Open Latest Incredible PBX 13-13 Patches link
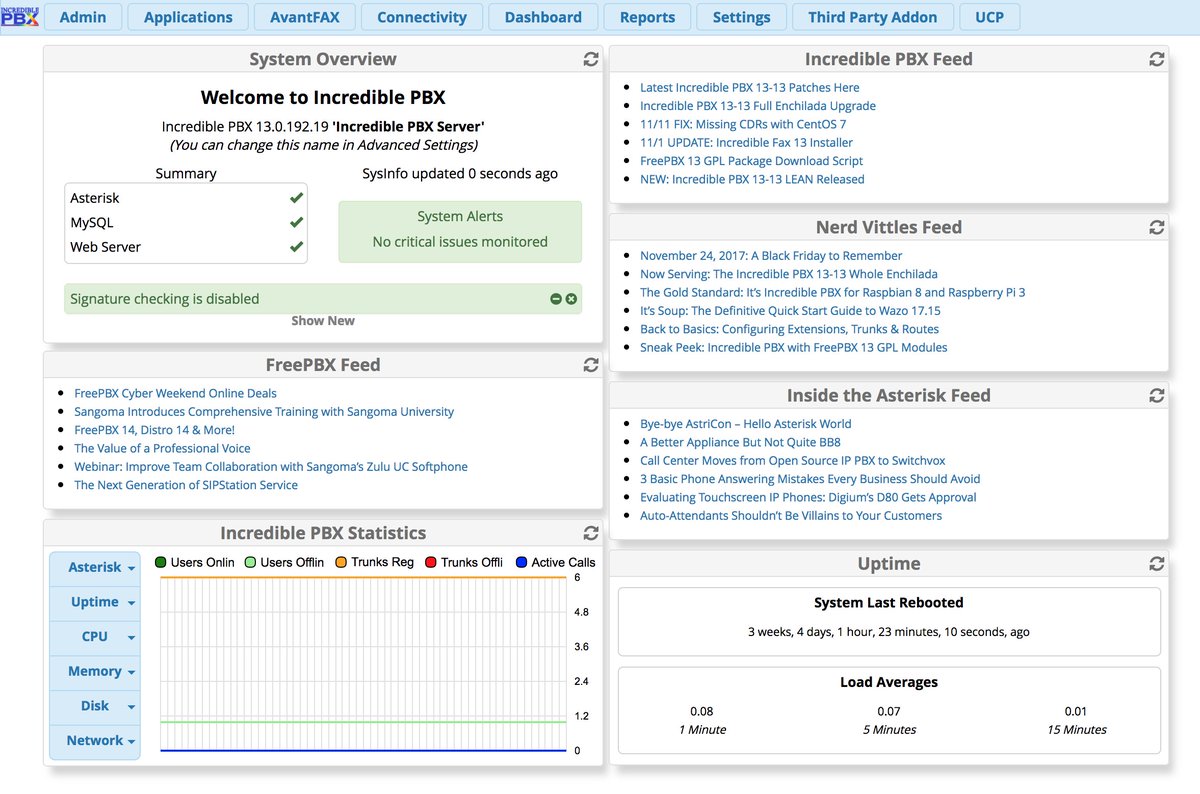This screenshot has height=794, width=1200. pos(750,88)
